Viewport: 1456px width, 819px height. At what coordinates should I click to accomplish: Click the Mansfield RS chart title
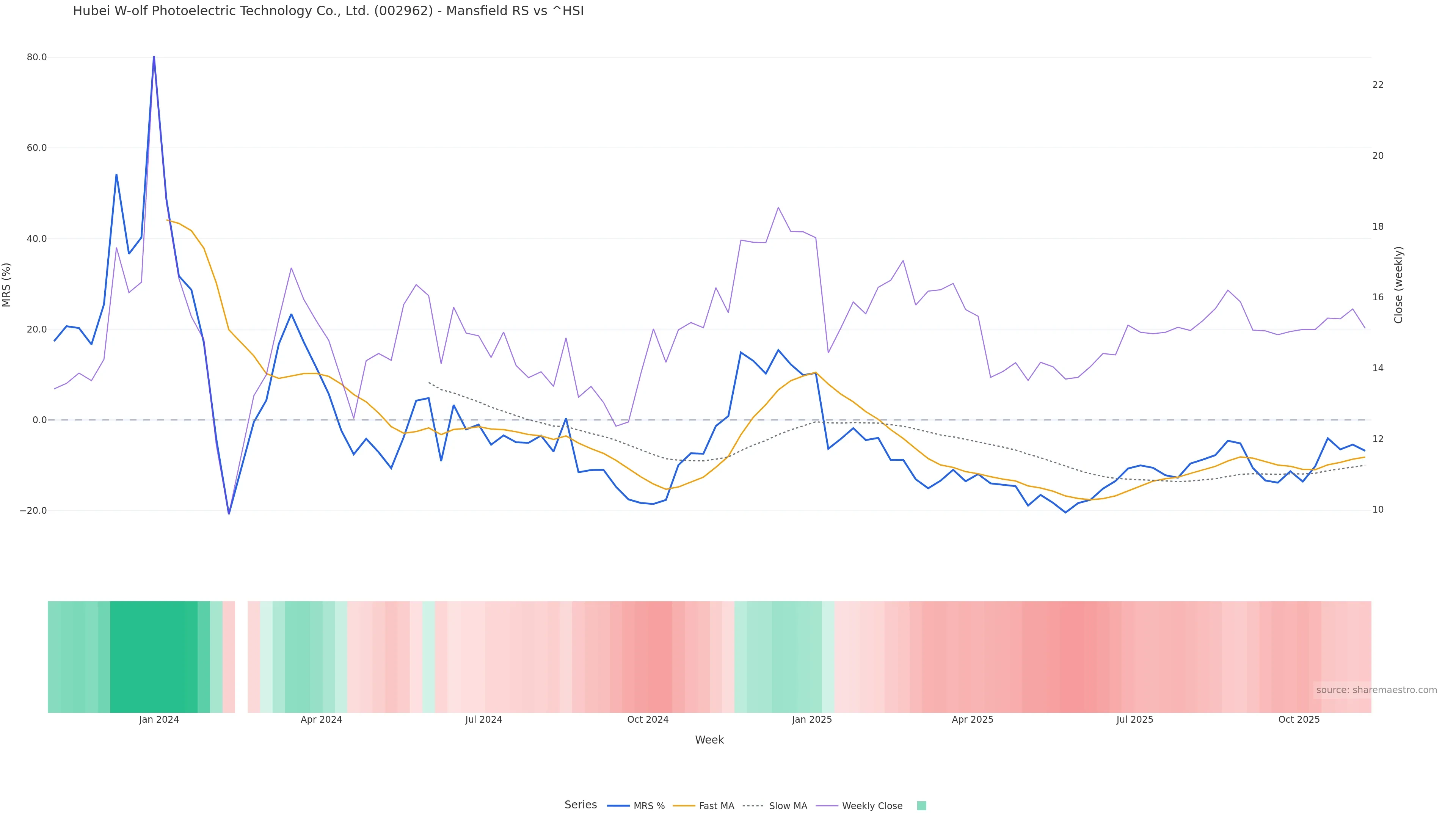coord(328,11)
